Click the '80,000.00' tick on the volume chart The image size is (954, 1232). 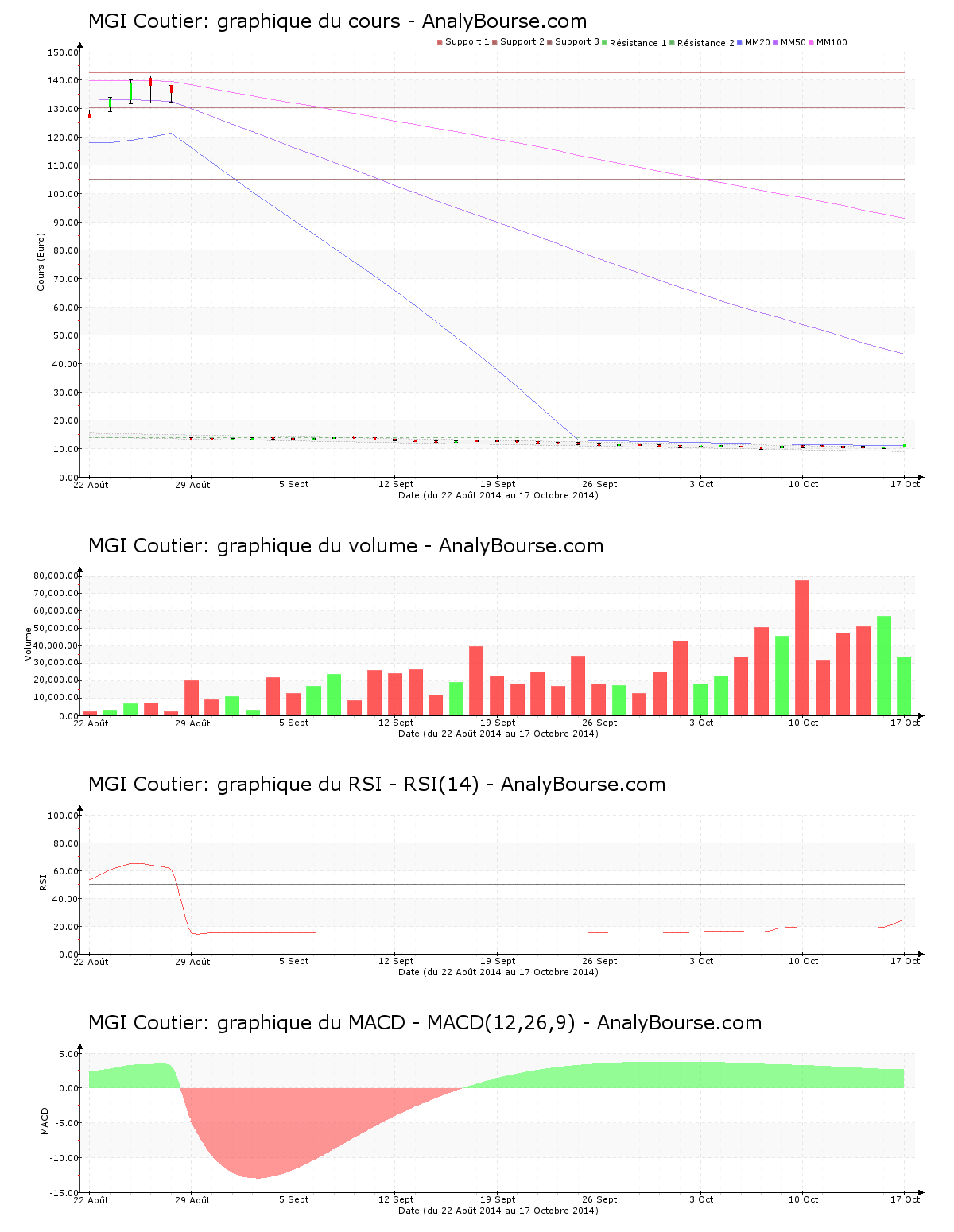[x=56, y=575]
